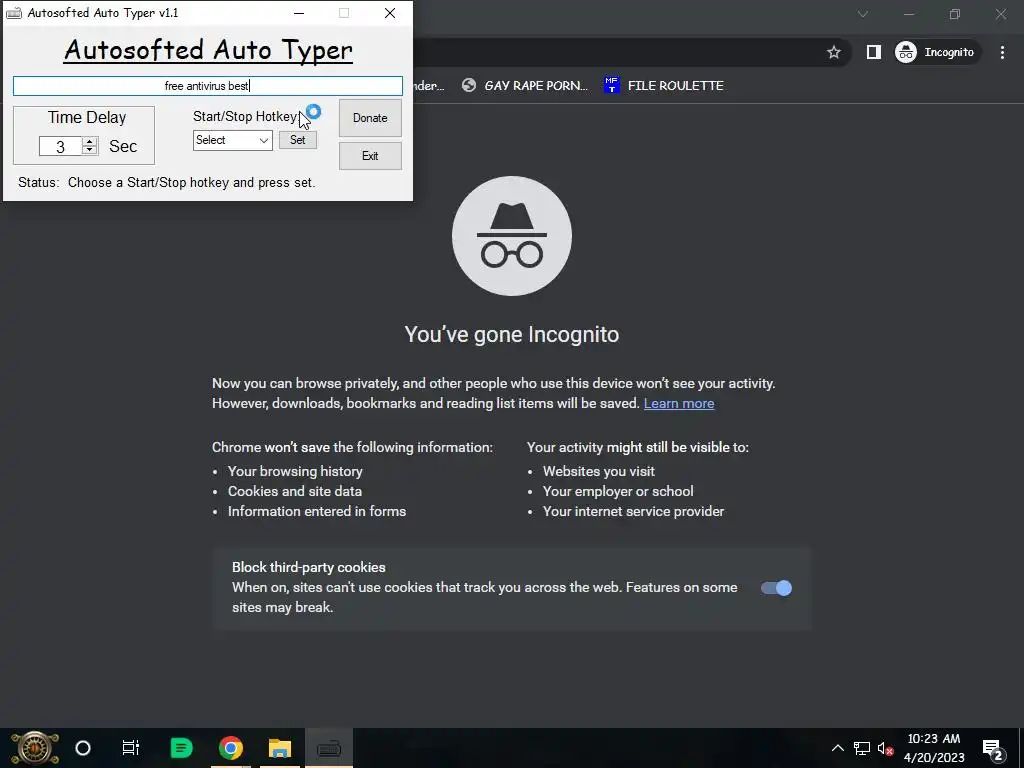Decrease Time Delay with the down arrow
The height and width of the screenshot is (768, 1024).
[90, 150]
